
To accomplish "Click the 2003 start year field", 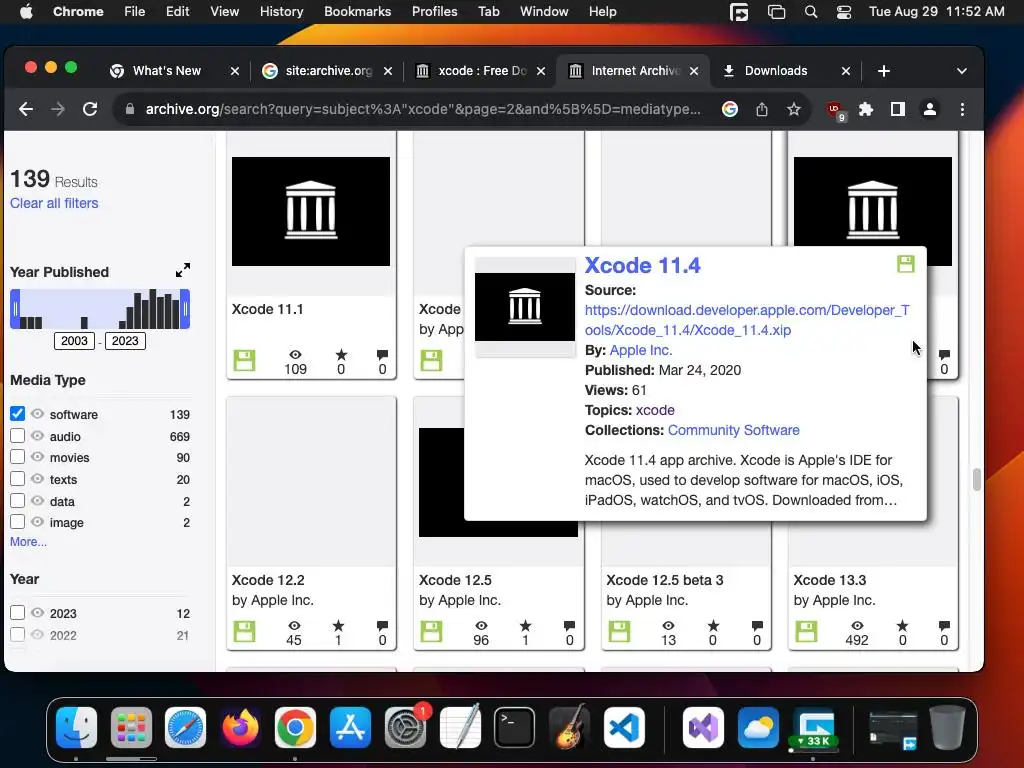I will pos(74,341).
